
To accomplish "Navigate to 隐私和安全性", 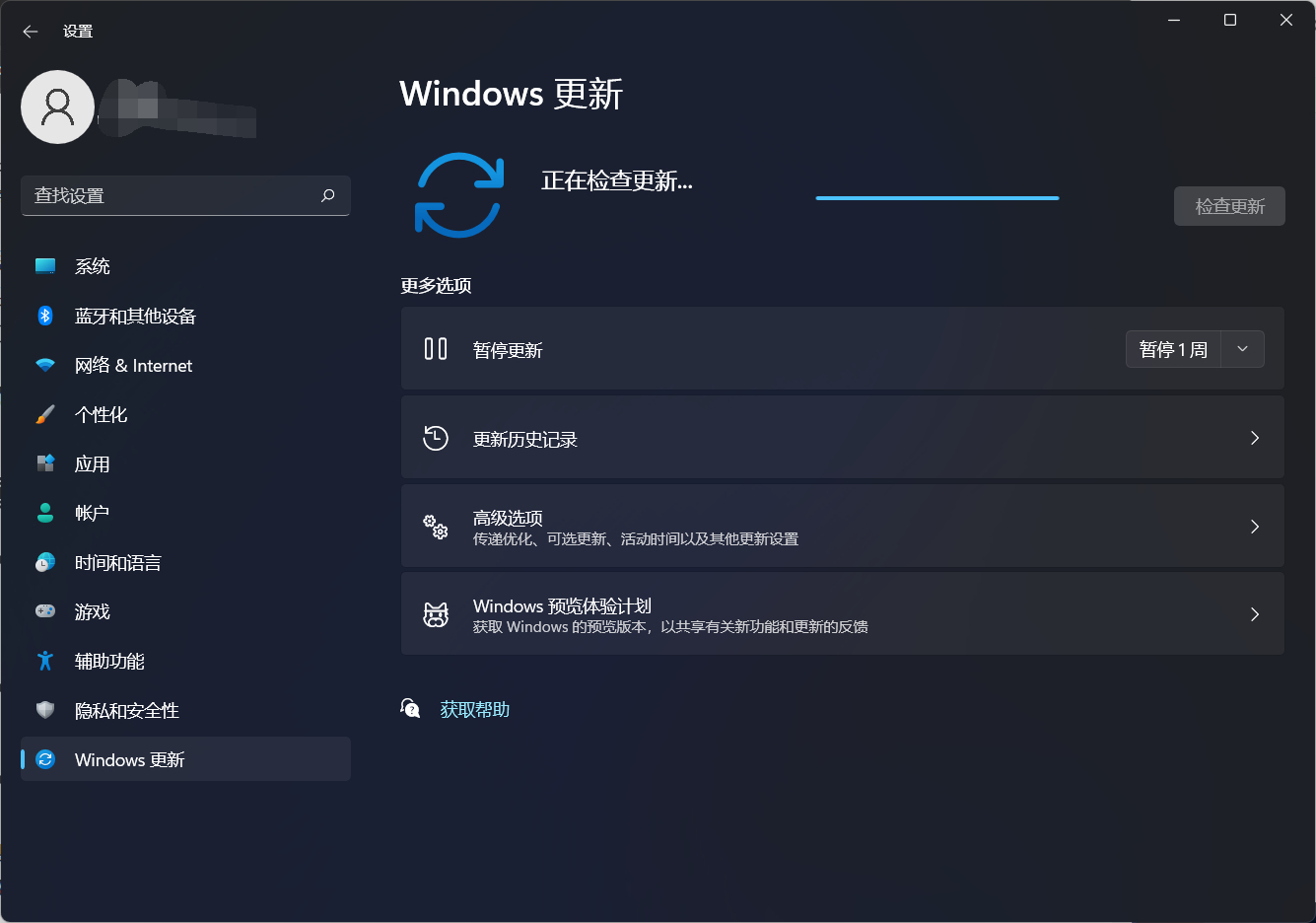I will 185,710.
